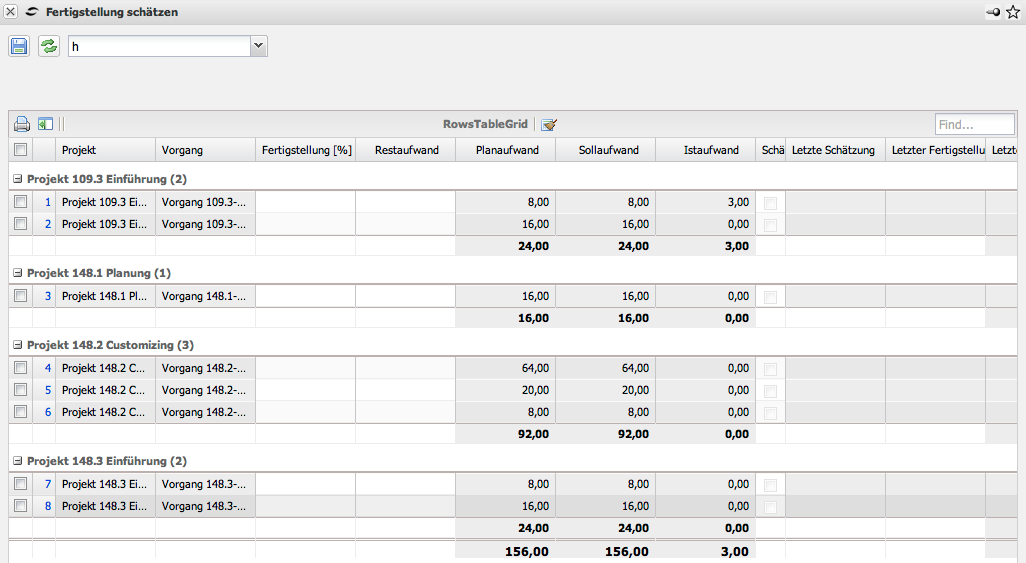Open the unit dropdown showing h

point(258,46)
